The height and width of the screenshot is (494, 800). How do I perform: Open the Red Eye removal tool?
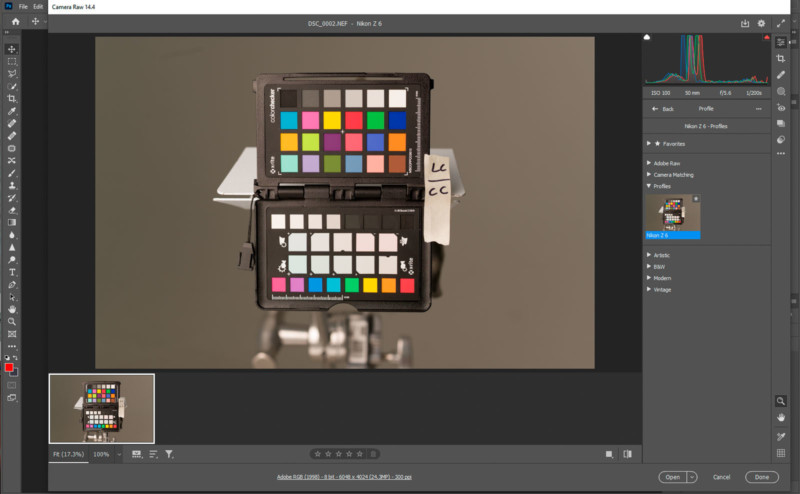[x=781, y=107]
